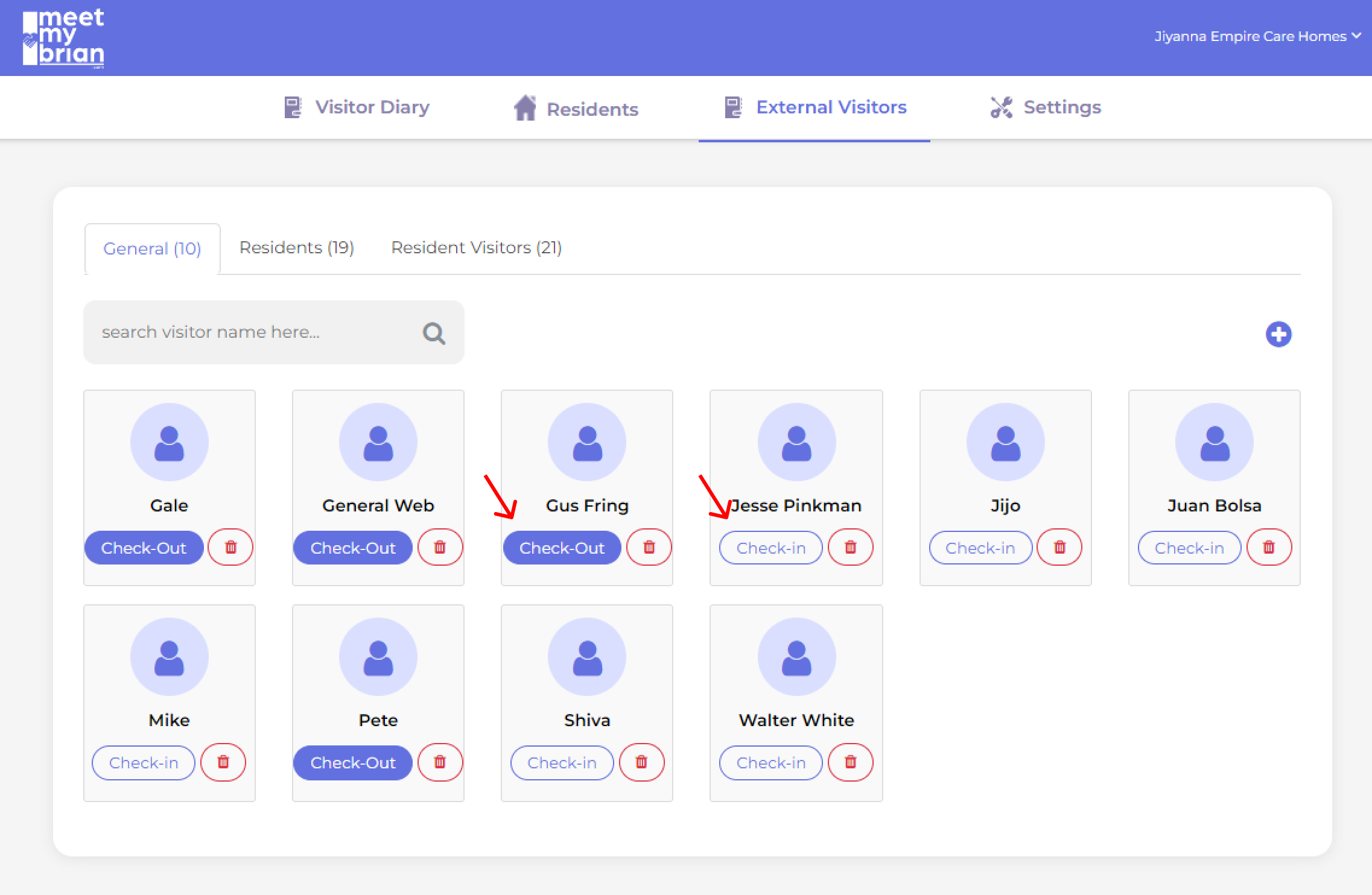This screenshot has width=1372, height=895.
Task: Click Pete's red trash icon
Action: pos(440,762)
